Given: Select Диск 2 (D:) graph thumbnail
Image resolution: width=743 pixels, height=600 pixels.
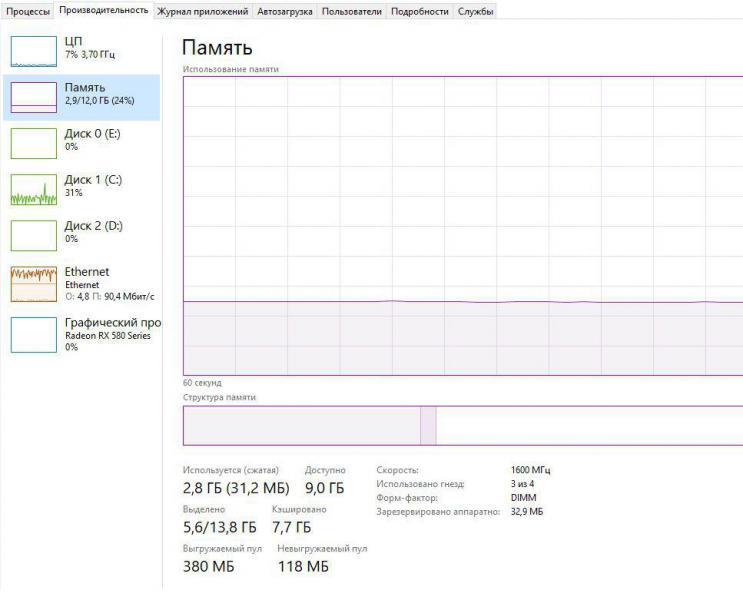Looking at the screenshot, I should 33,235.
